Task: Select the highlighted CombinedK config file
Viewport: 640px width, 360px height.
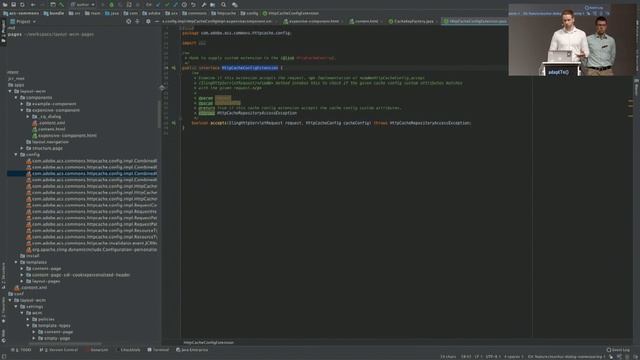Action: 82,173
